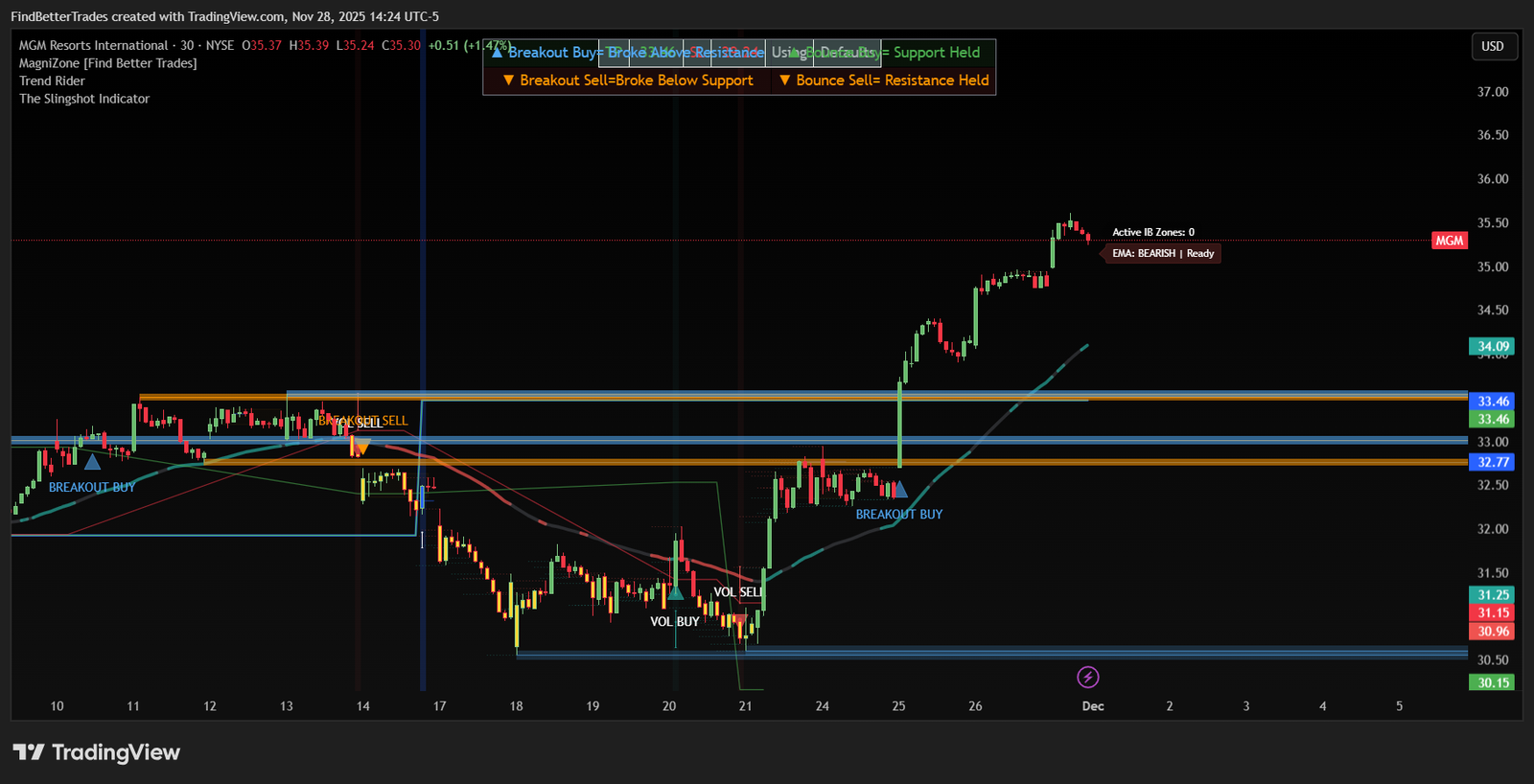Click the blue 32.77 price level tag
Image resolution: width=1534 pixels, height=784 pixels.
click(1492, 462)
